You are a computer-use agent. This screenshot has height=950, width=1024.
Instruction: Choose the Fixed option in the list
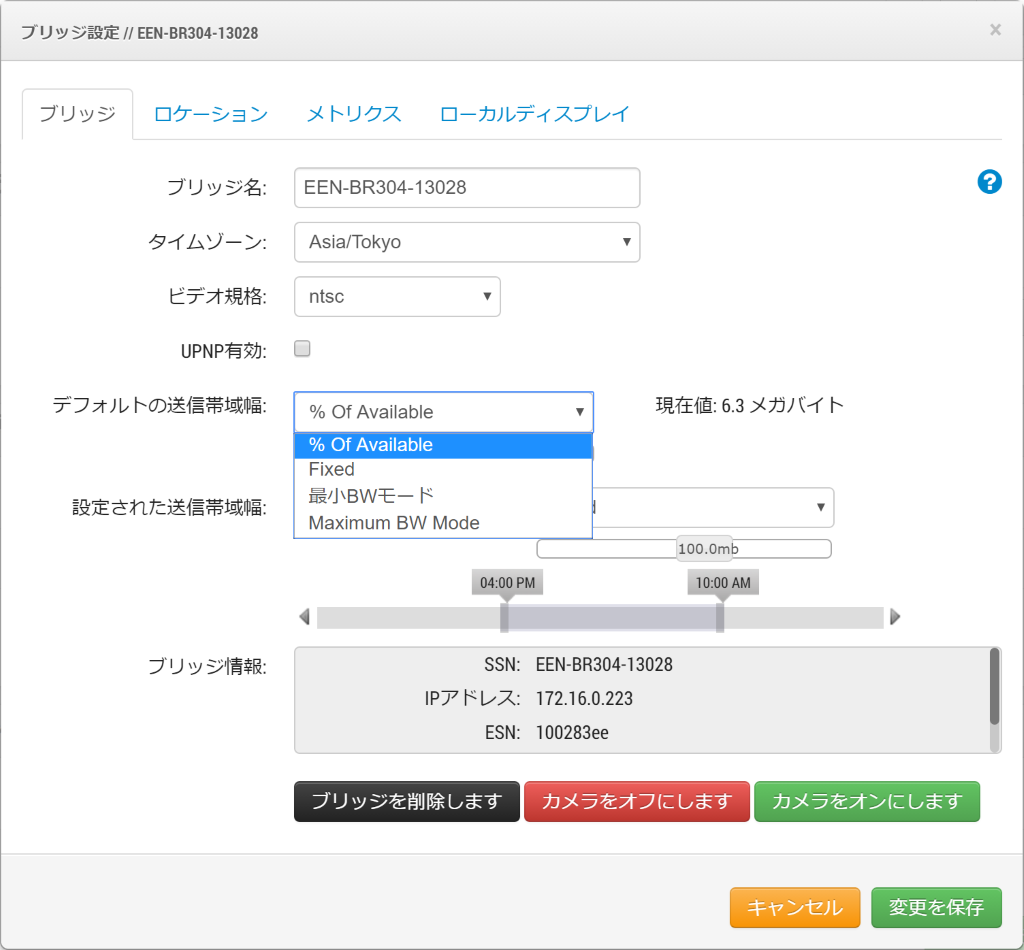332,469
